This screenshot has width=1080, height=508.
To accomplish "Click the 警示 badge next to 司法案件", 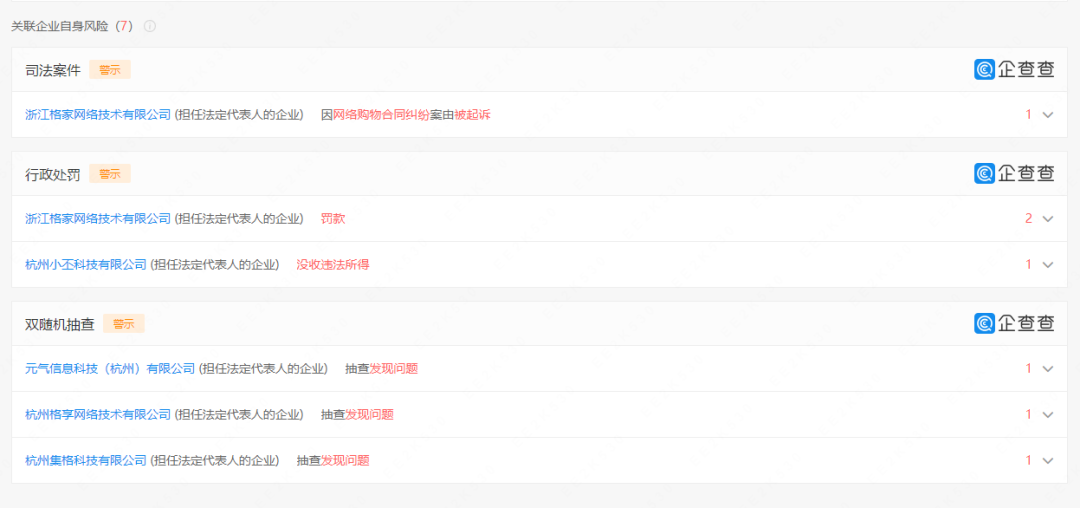I will [110, 70].
